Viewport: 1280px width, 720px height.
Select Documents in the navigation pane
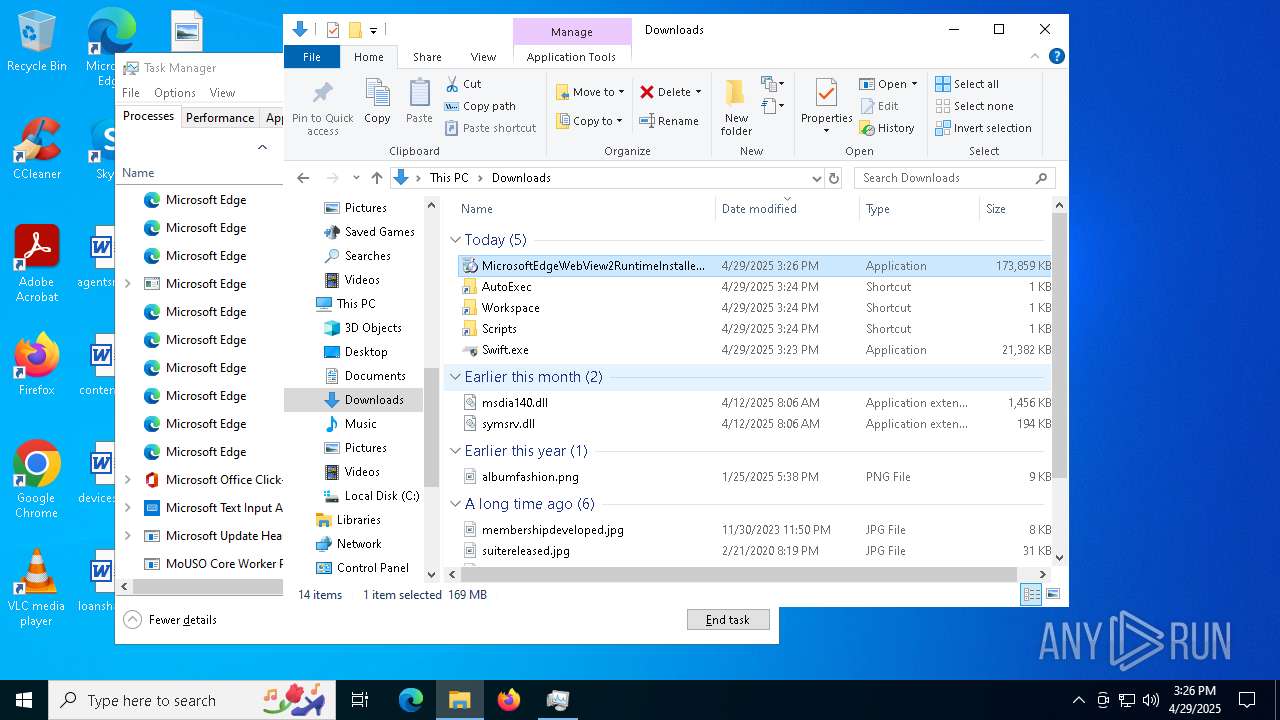[x=375, y=376]
